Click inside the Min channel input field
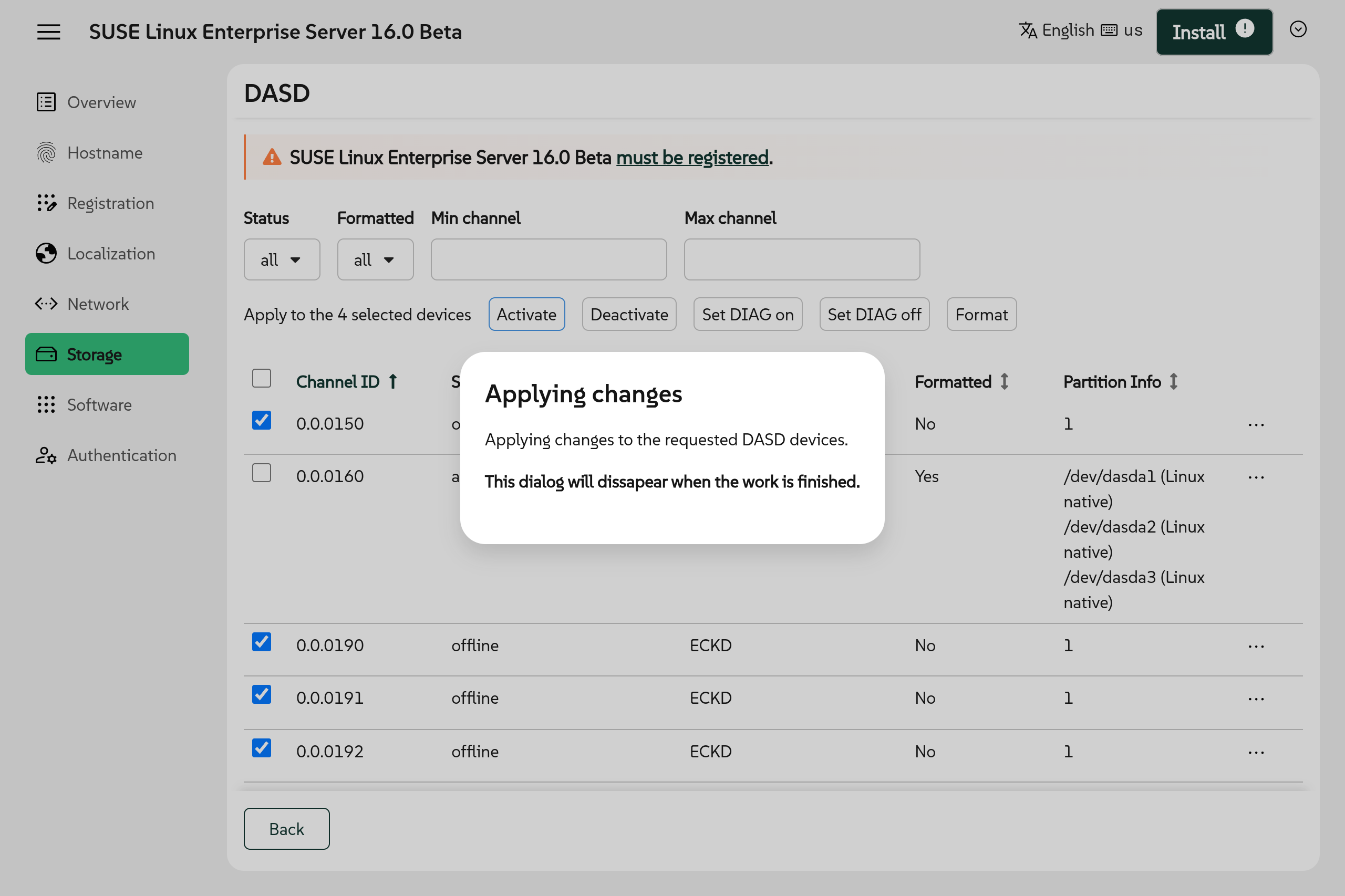 click(x=547, y=259)
